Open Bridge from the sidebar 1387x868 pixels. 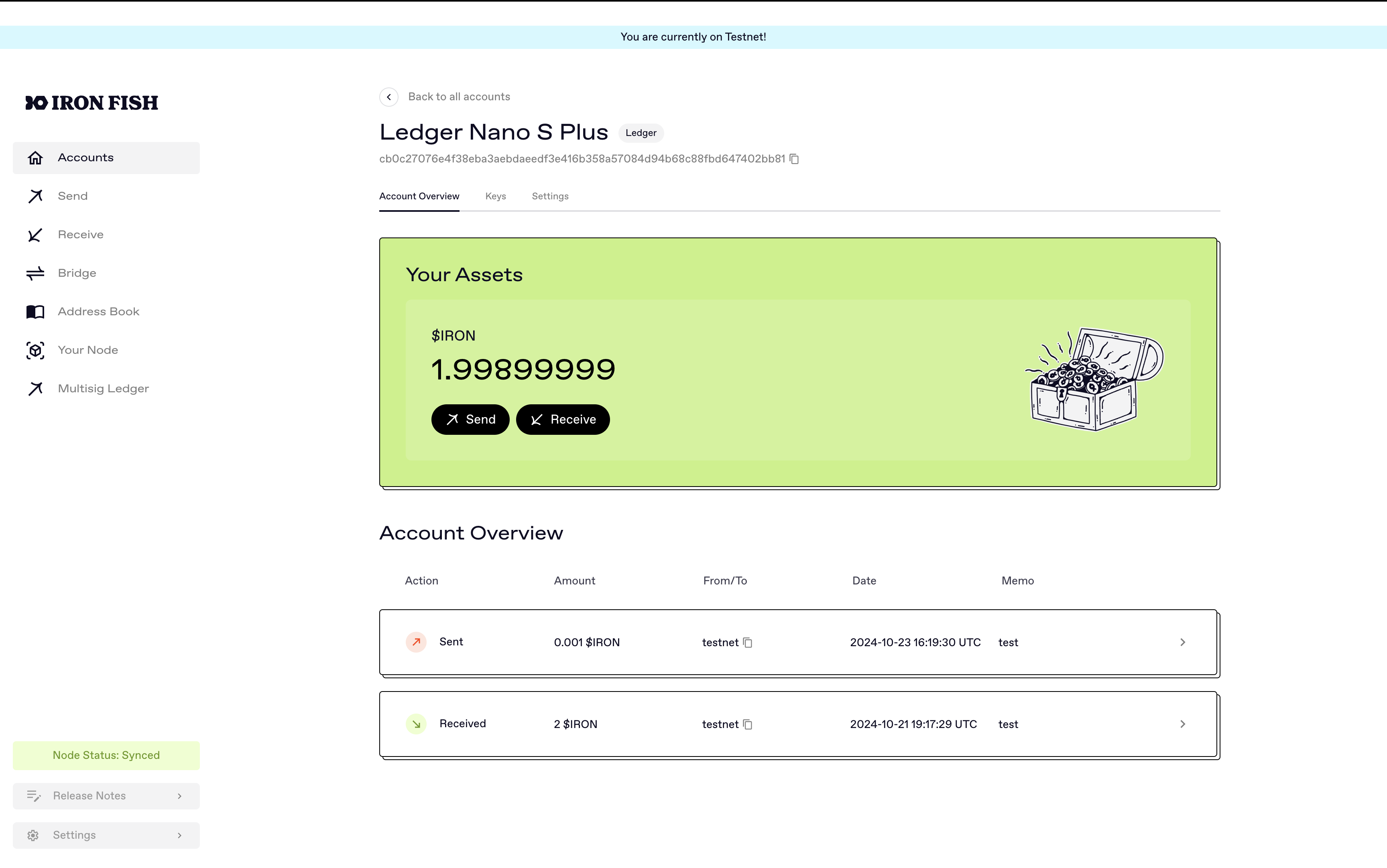click(77, 273)
